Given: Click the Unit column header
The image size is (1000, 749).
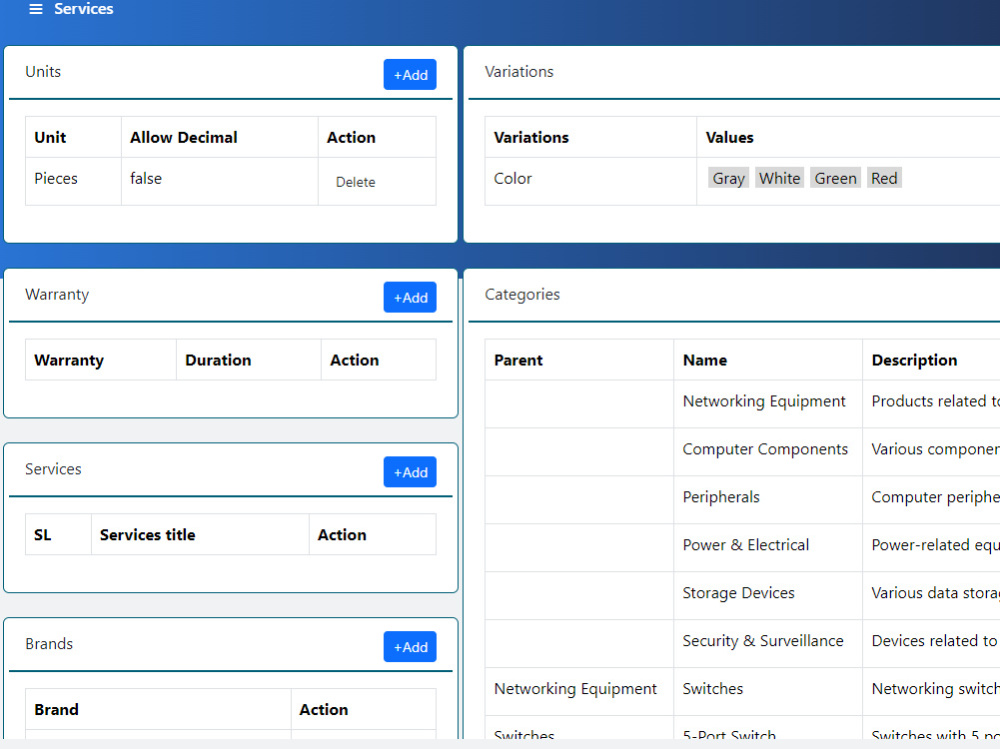Looking at the screenshot, I should [73, 137].
